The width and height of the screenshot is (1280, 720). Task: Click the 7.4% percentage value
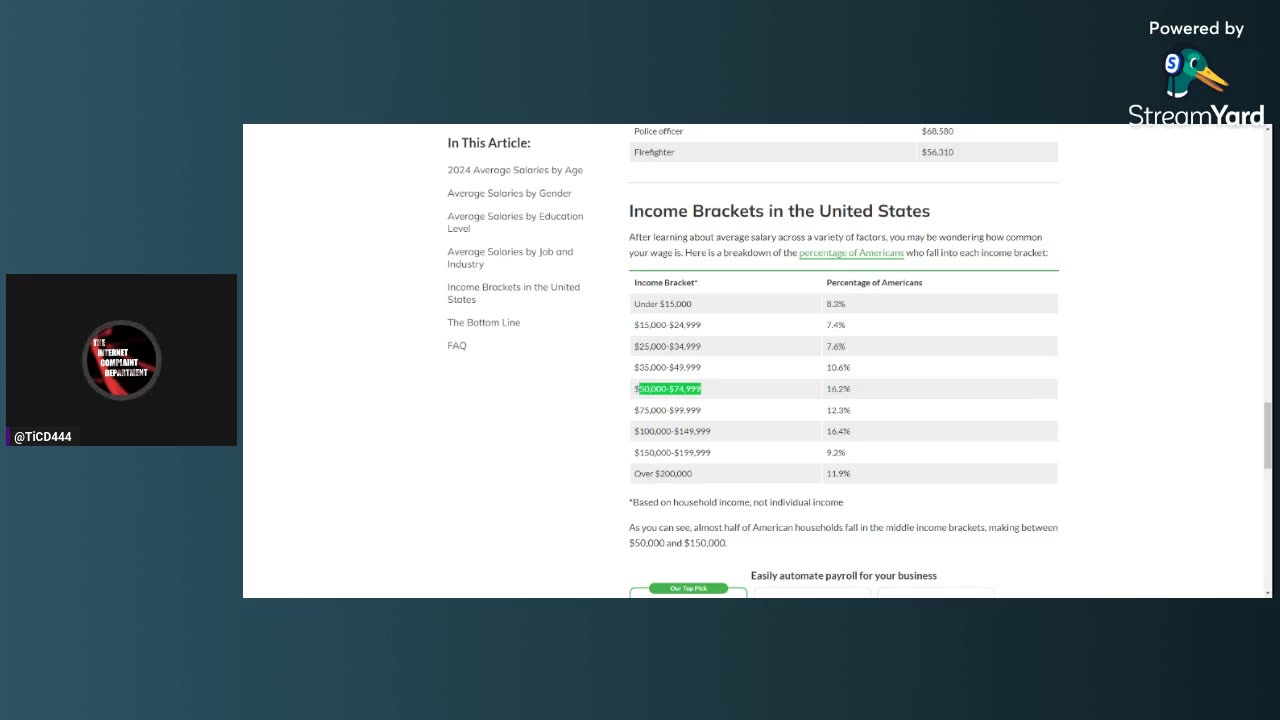pos(836,325)
